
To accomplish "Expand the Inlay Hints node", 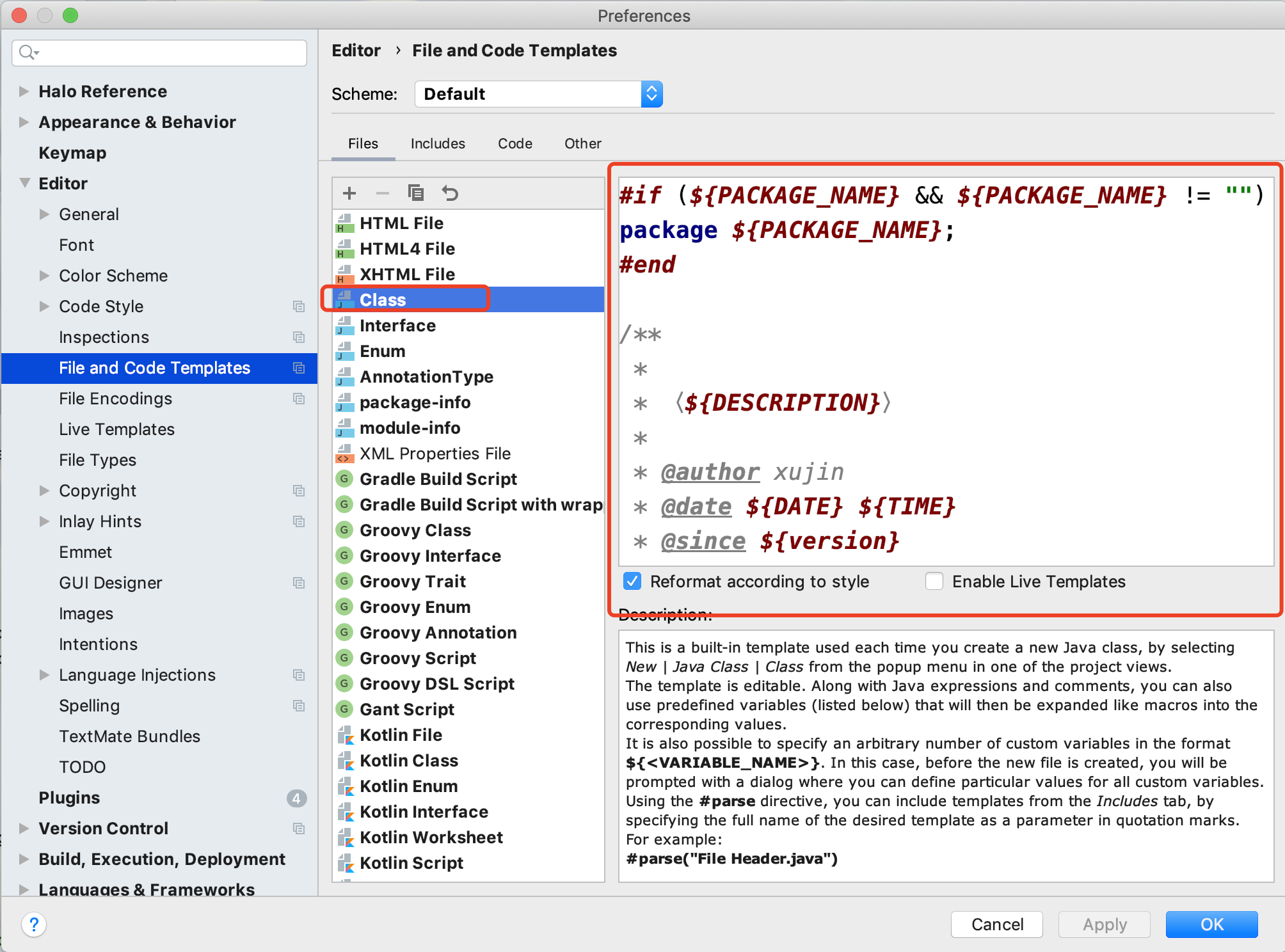I will point(44,521).
